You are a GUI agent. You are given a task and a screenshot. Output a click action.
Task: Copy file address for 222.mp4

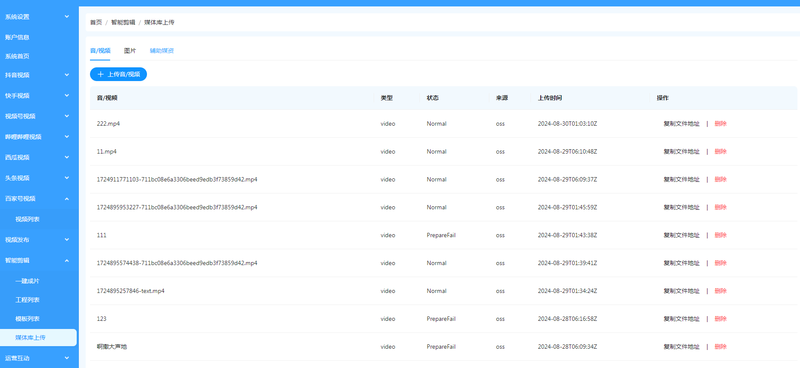coord(682,124)
